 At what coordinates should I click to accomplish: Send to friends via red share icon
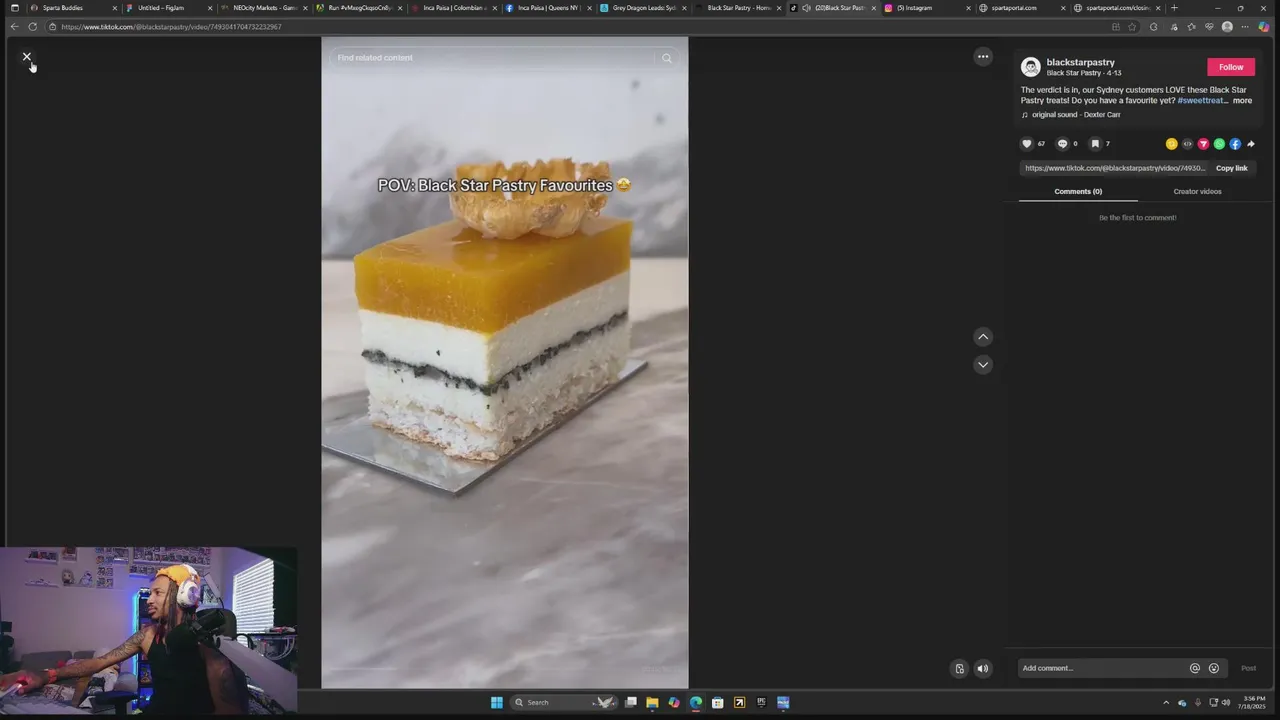1204,144
